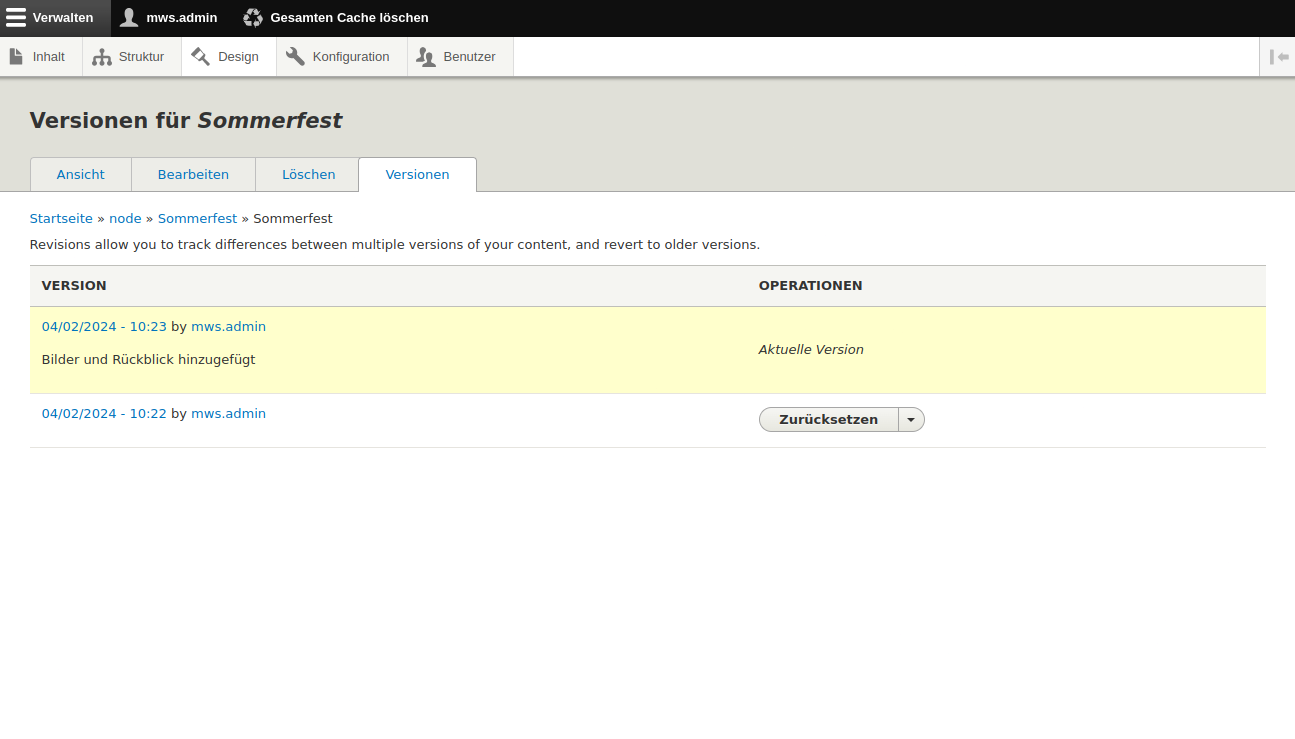Switch to the Ansicht tab
Image resolution: width=1295 pixels, height=739 pixels.
[81, 174]
